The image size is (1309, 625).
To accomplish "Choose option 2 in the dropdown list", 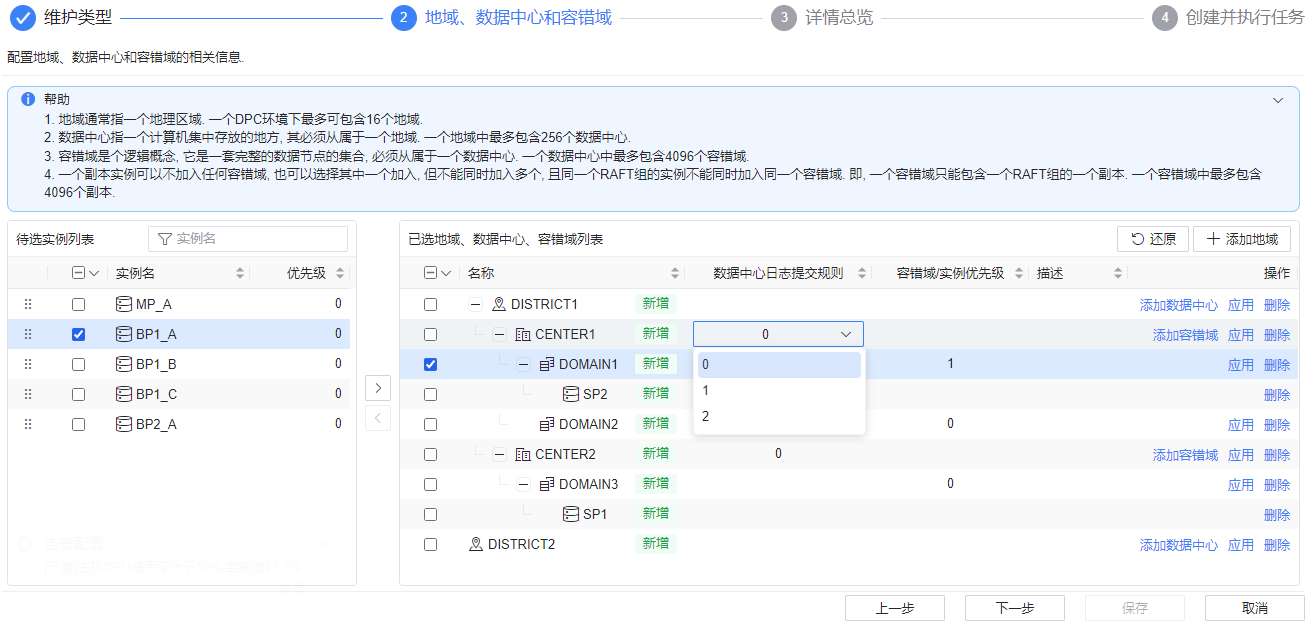I will pos(779,417).
